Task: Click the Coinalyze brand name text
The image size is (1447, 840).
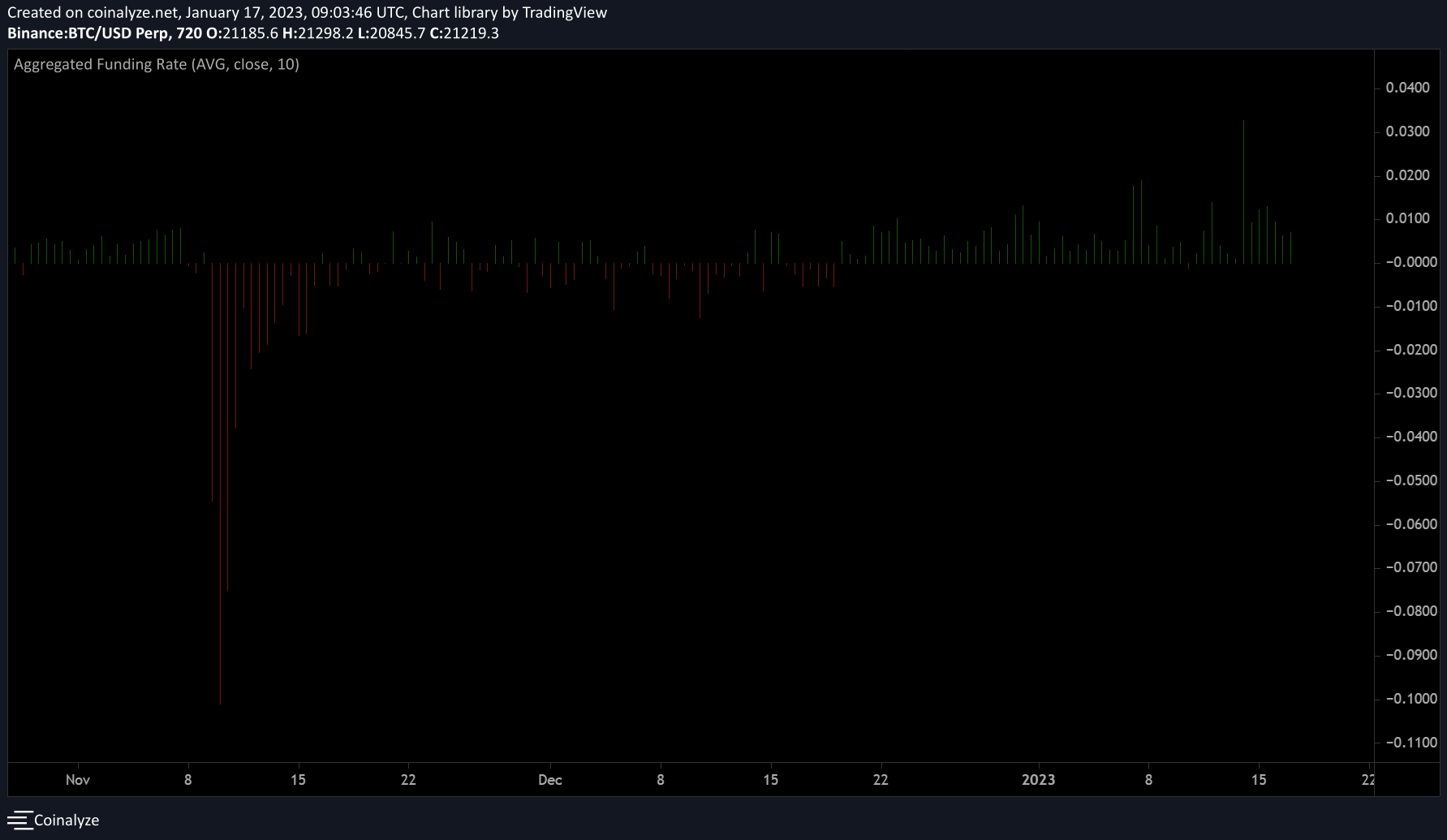Action: [67, 820]
